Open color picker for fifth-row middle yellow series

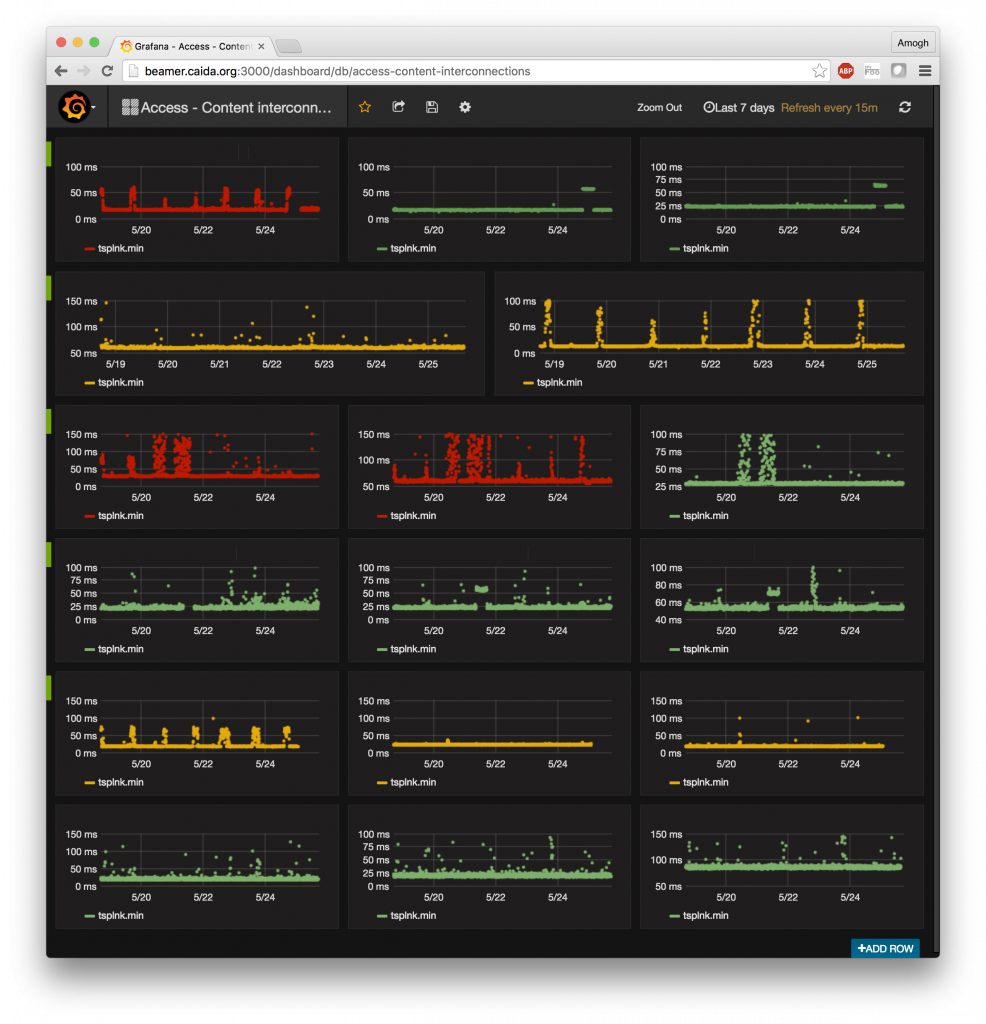(382, 782)
